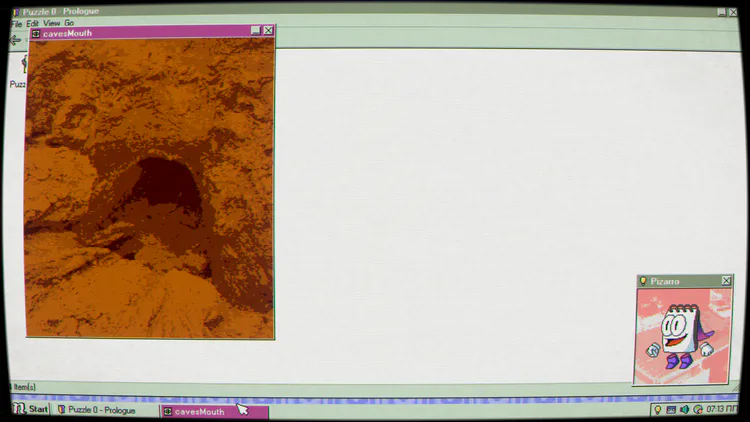Open the Go menu
The height and width of the screenshot is (422, 750).
(69, 23)
